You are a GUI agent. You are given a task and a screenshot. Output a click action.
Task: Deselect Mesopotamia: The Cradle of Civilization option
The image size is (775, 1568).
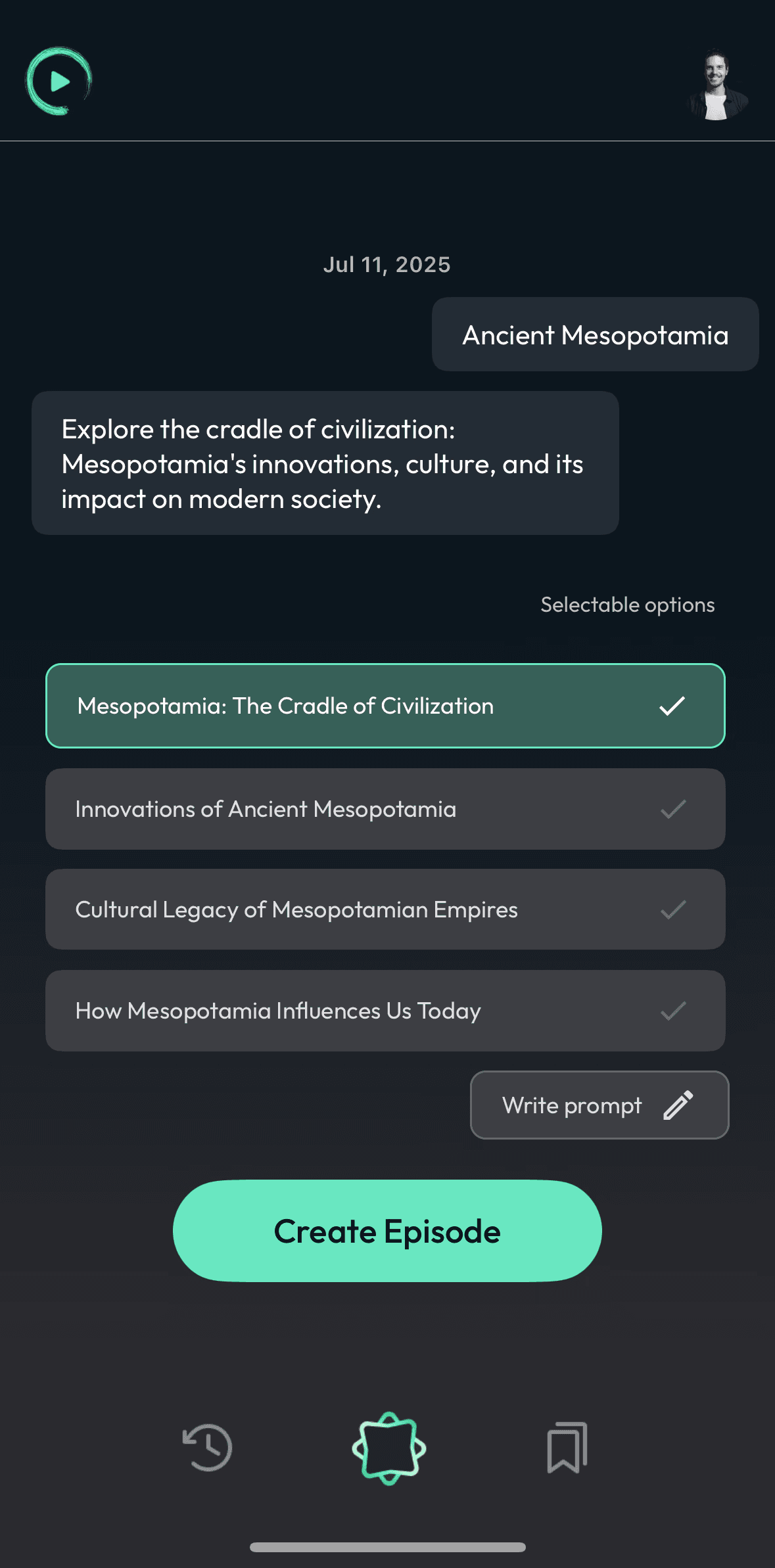point(385,706)
